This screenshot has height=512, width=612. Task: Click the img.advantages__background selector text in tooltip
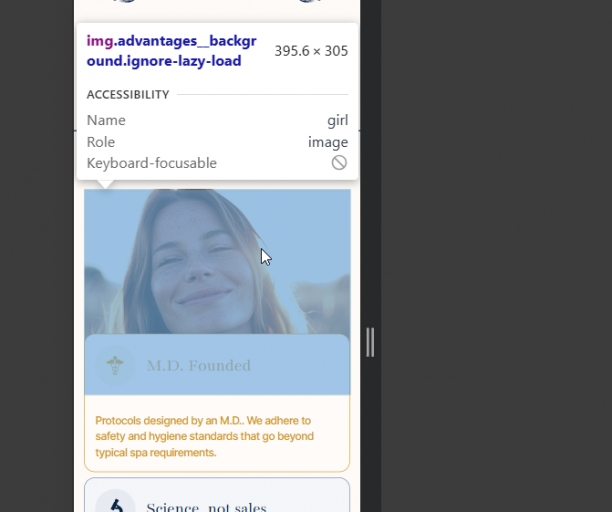point(171,51)
